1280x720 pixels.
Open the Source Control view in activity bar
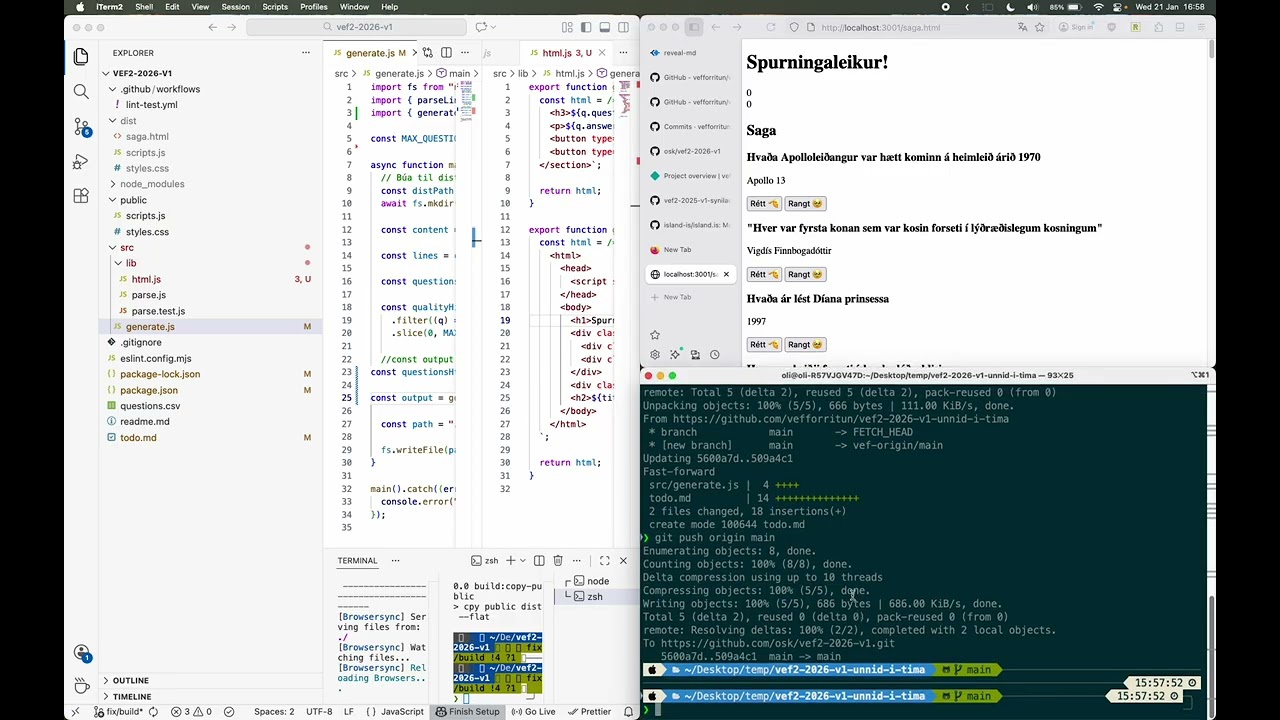pyautogui.click(x=81, y=127)
